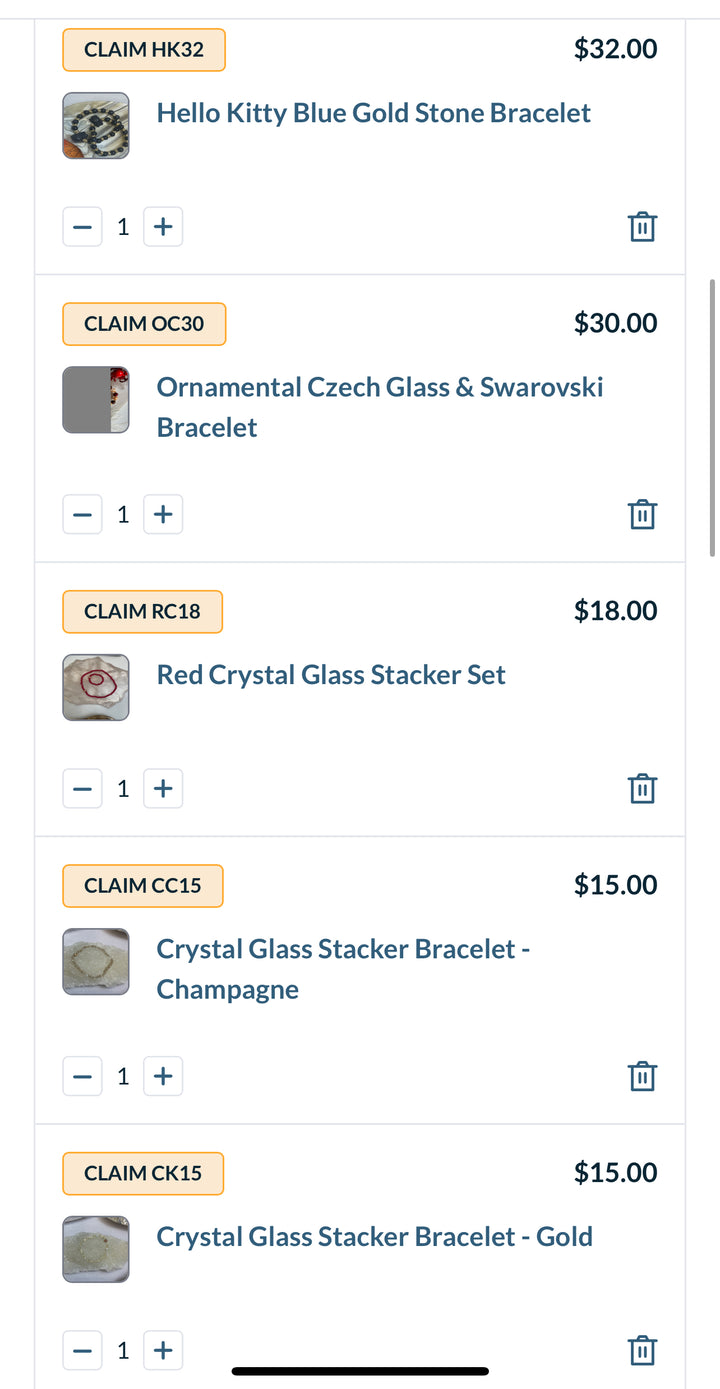Add one more Ornamental Czech Glass bracelet
Viewport: 720px width, 1389px height.
click(x=163, y=514)
